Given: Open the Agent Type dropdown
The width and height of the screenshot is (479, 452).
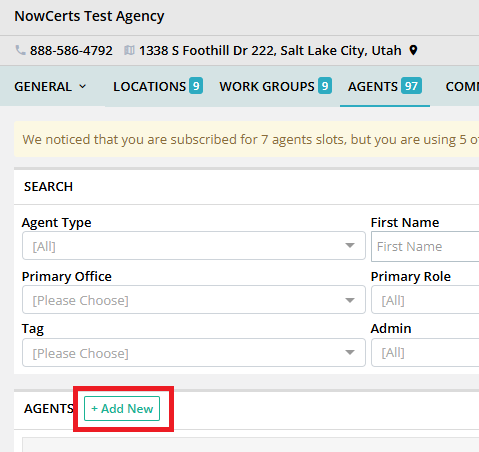Looking at the screenshot, I should pyautogui.click(x=194, y=246).
